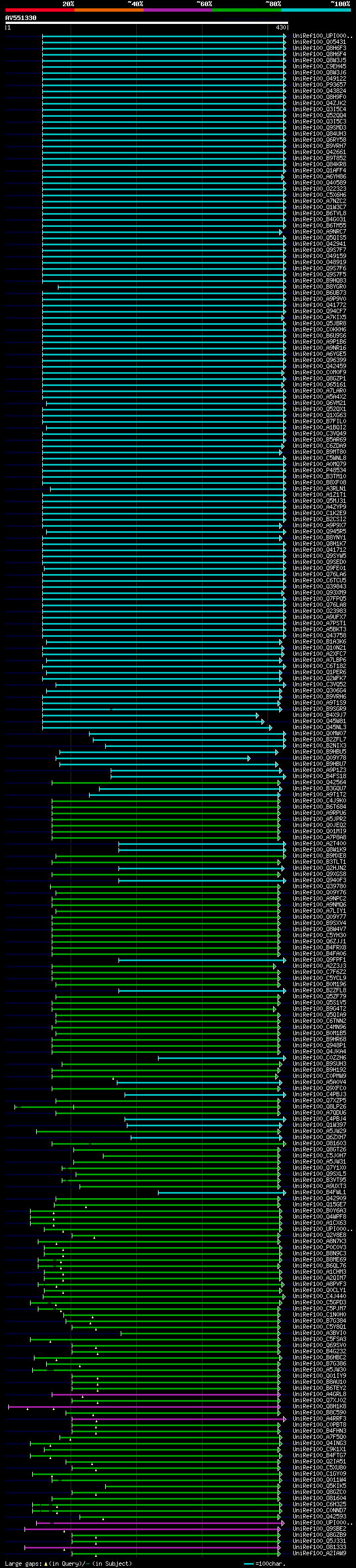Select hit UniRef100_B9VRH7

(x=319, y=146)
